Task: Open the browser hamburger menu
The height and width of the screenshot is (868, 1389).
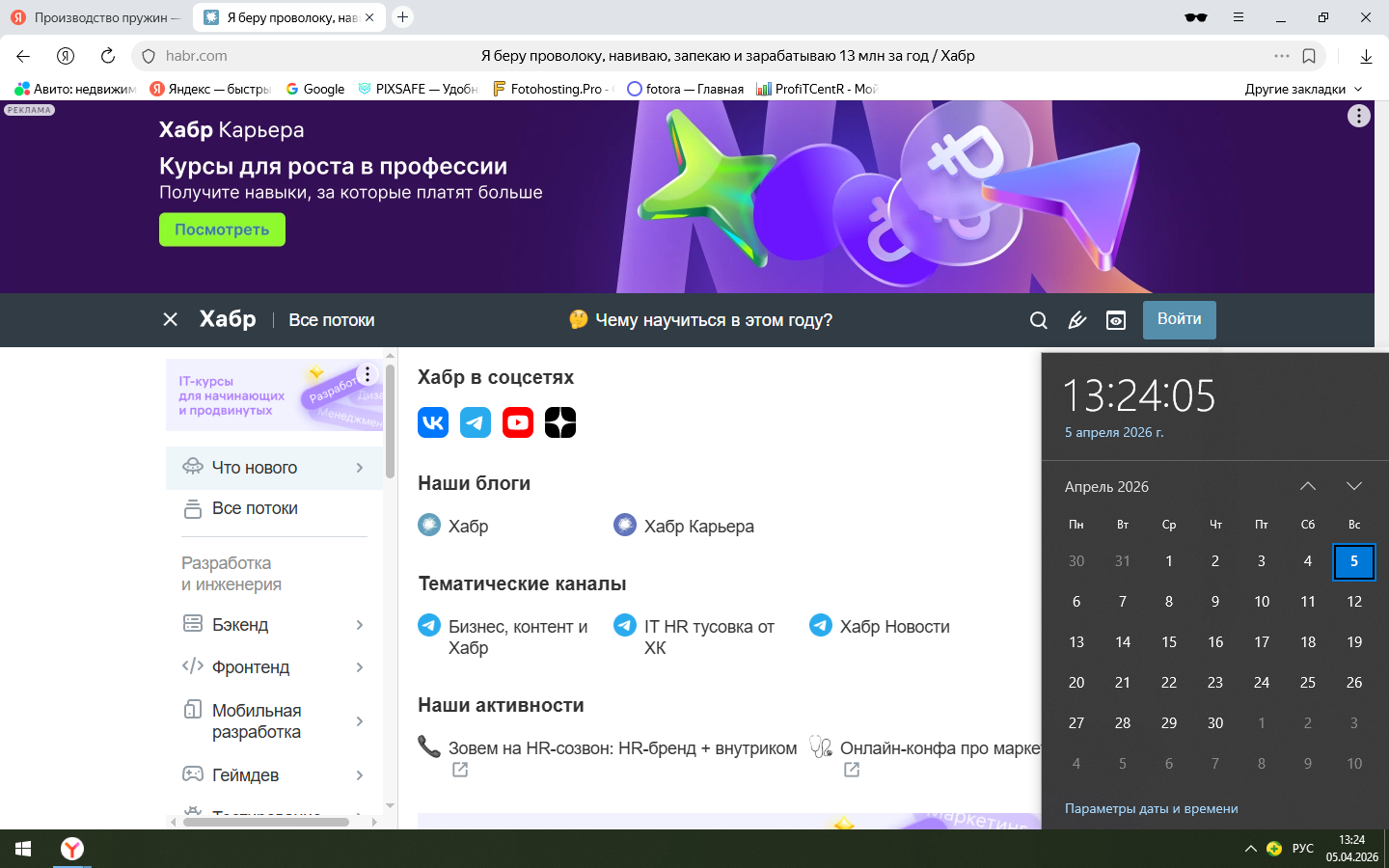Action: 1239,17
